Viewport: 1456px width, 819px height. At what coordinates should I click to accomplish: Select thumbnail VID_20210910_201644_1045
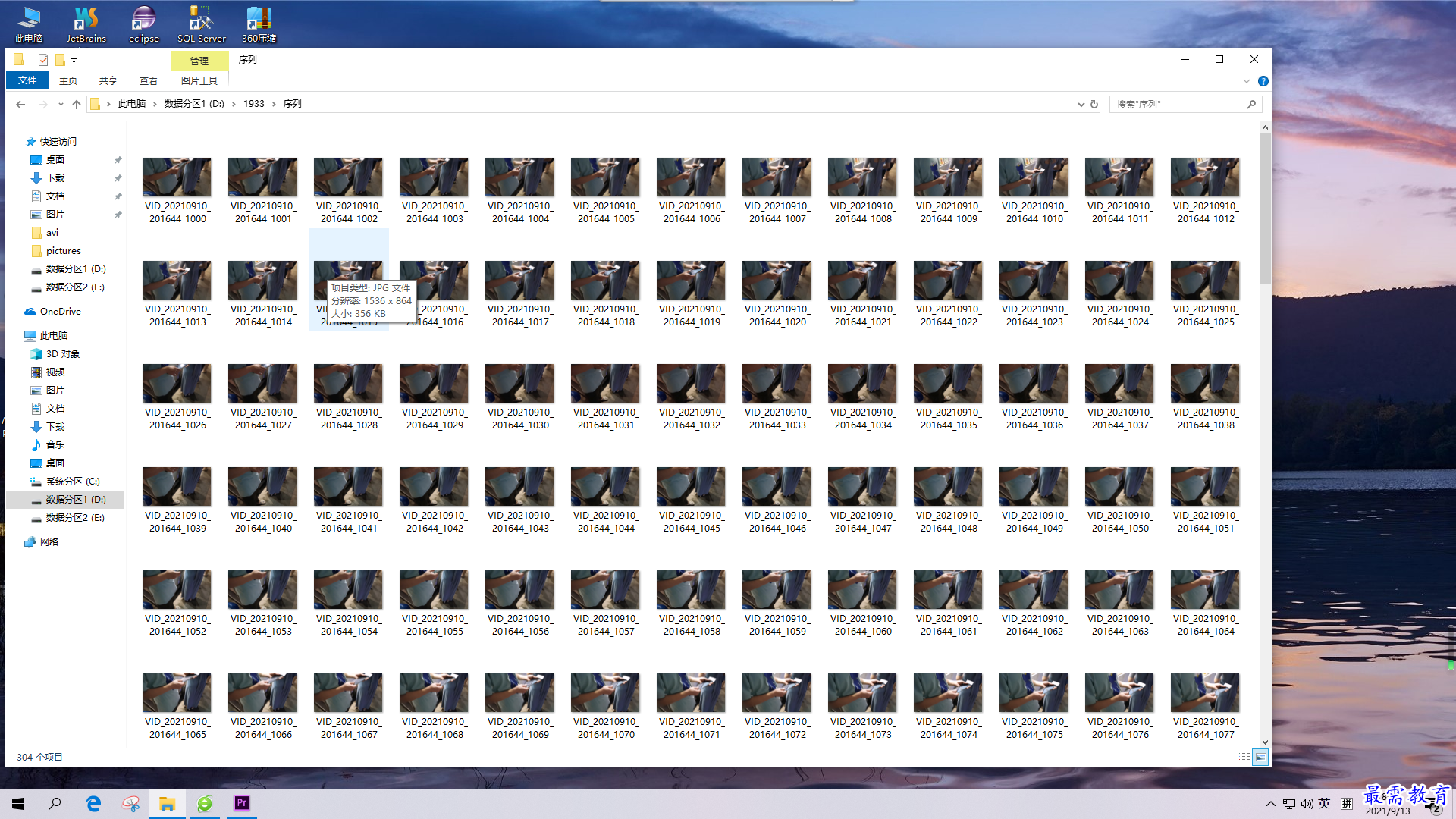(x=692, y=499)
